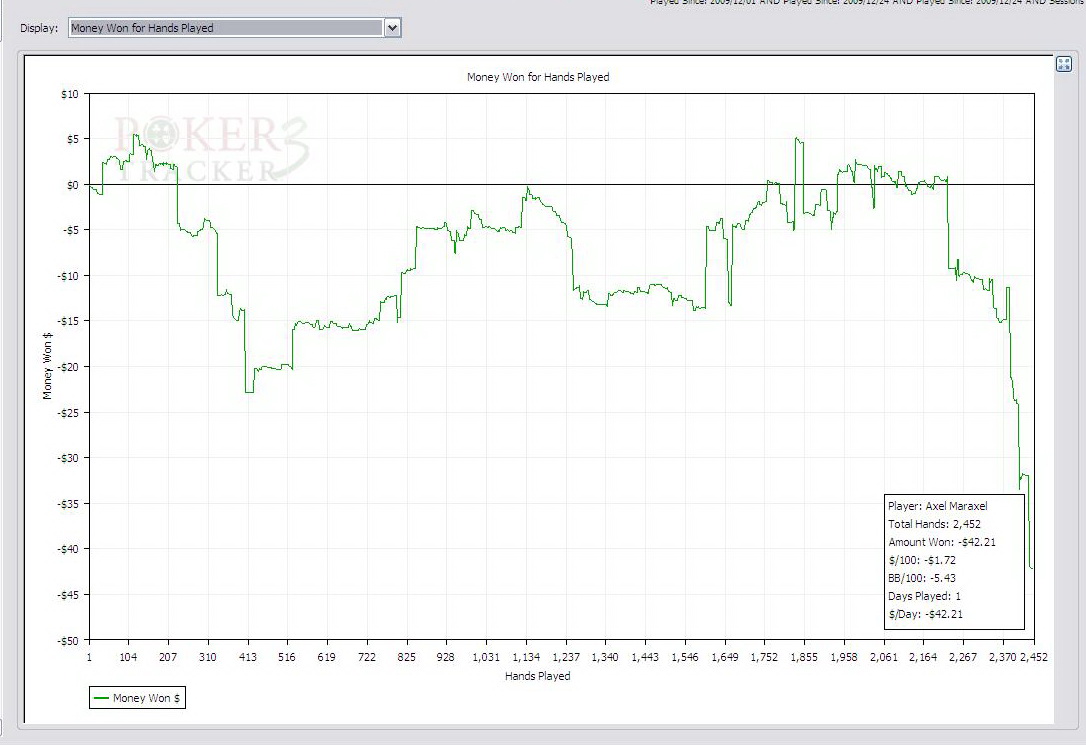Click the Hands Played x-axis title
Viewport: 1086px width, 745px height.
(537, 676)
